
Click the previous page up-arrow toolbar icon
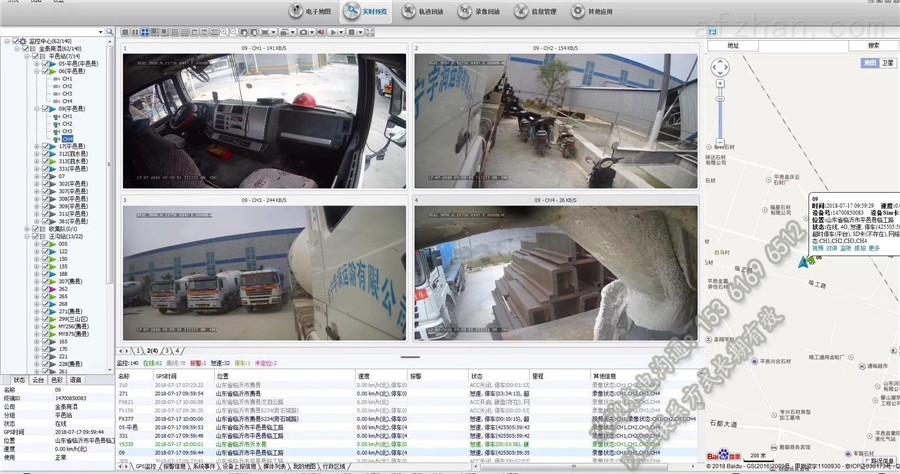(x=244, y=32)
